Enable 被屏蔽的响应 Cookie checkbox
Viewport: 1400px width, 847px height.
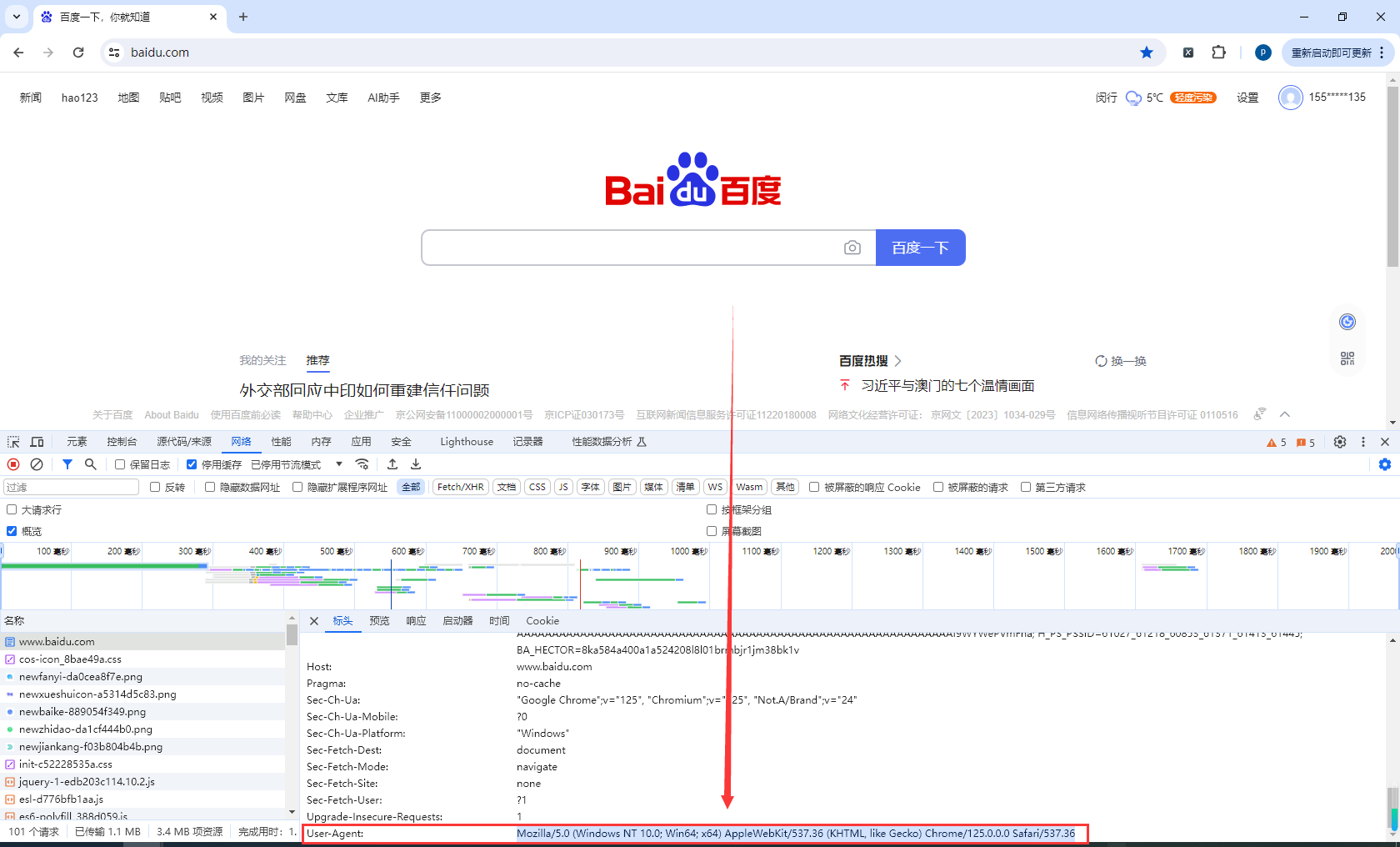(x=814, y=487)
